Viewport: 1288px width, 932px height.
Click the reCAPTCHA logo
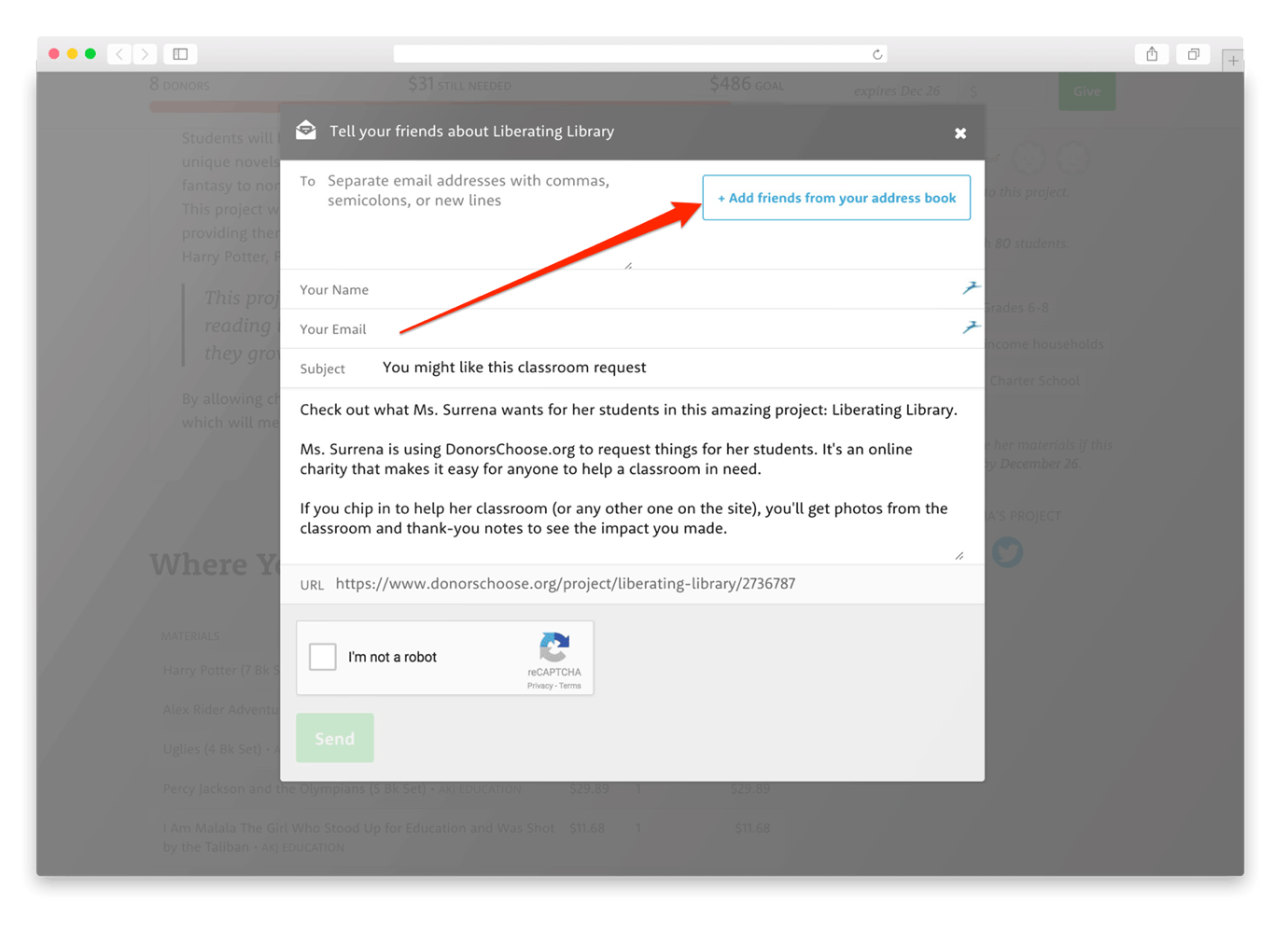tap(554, 647)
